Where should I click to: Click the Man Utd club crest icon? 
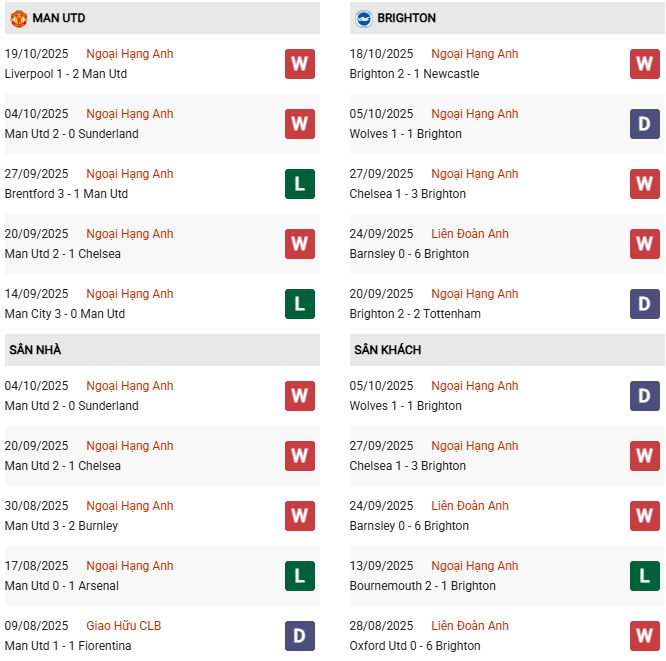[x=18, y=18]
